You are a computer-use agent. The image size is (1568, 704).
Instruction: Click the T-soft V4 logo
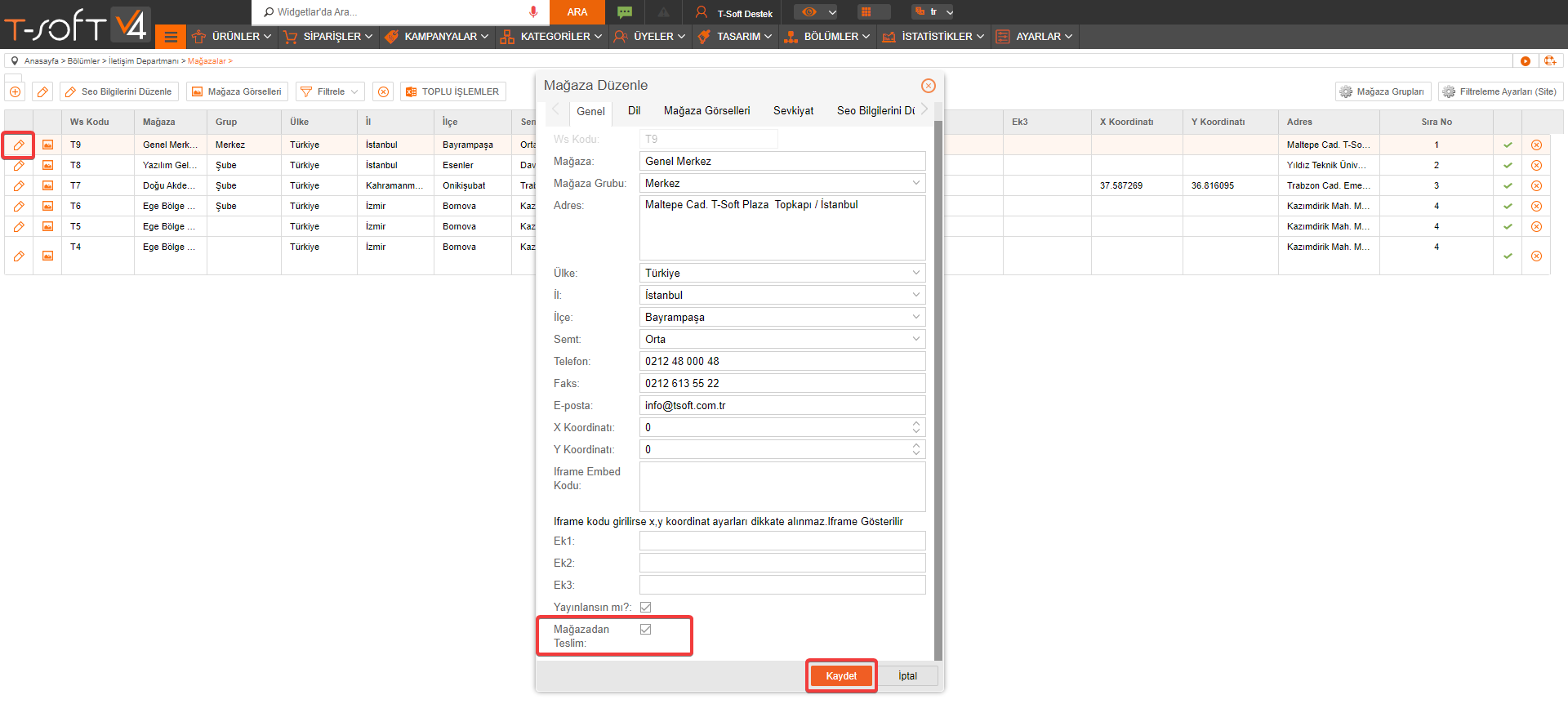click(x=77, y=25)
